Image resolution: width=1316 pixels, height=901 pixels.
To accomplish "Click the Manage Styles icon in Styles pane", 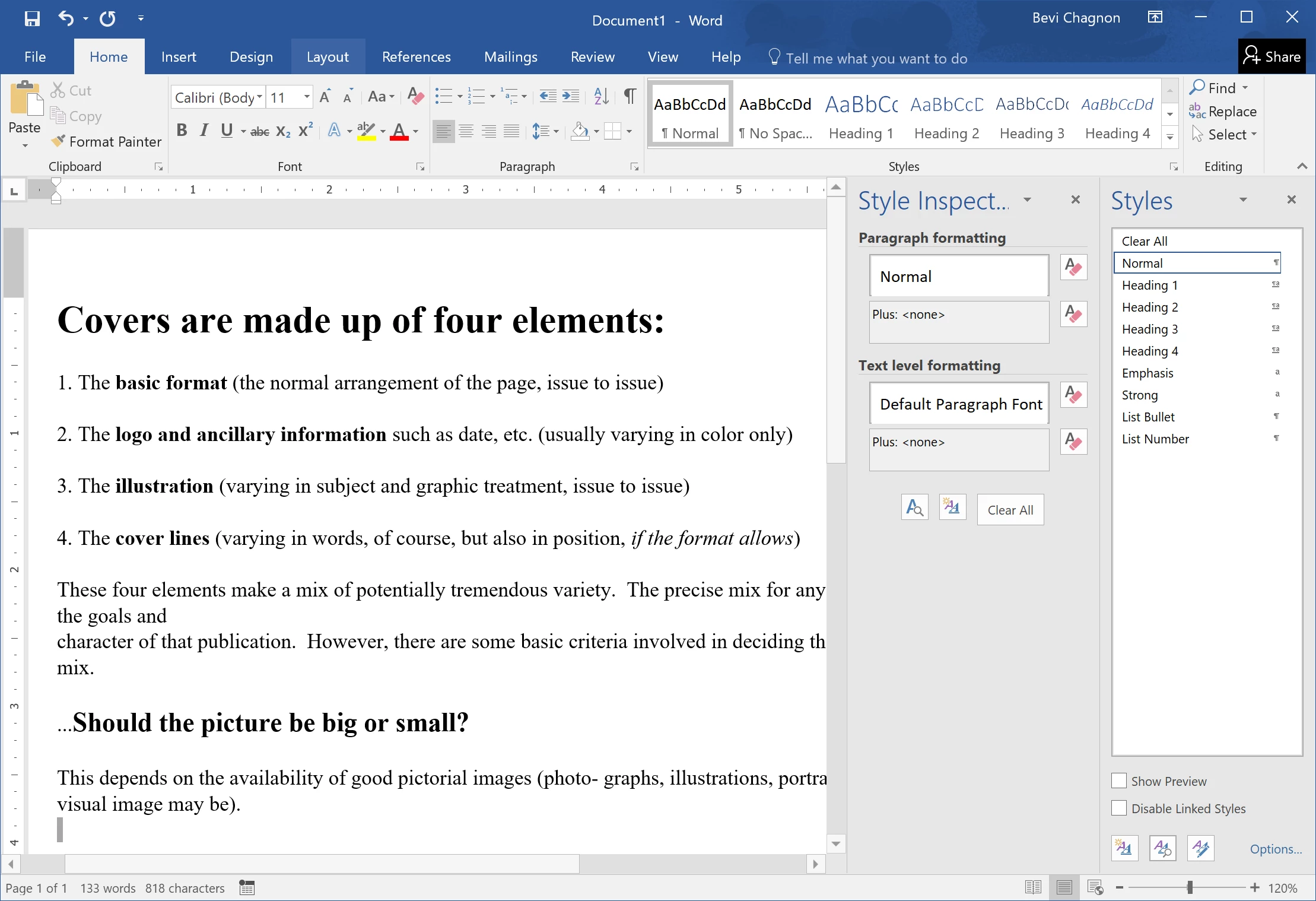I will click(x=1200, y=848).
